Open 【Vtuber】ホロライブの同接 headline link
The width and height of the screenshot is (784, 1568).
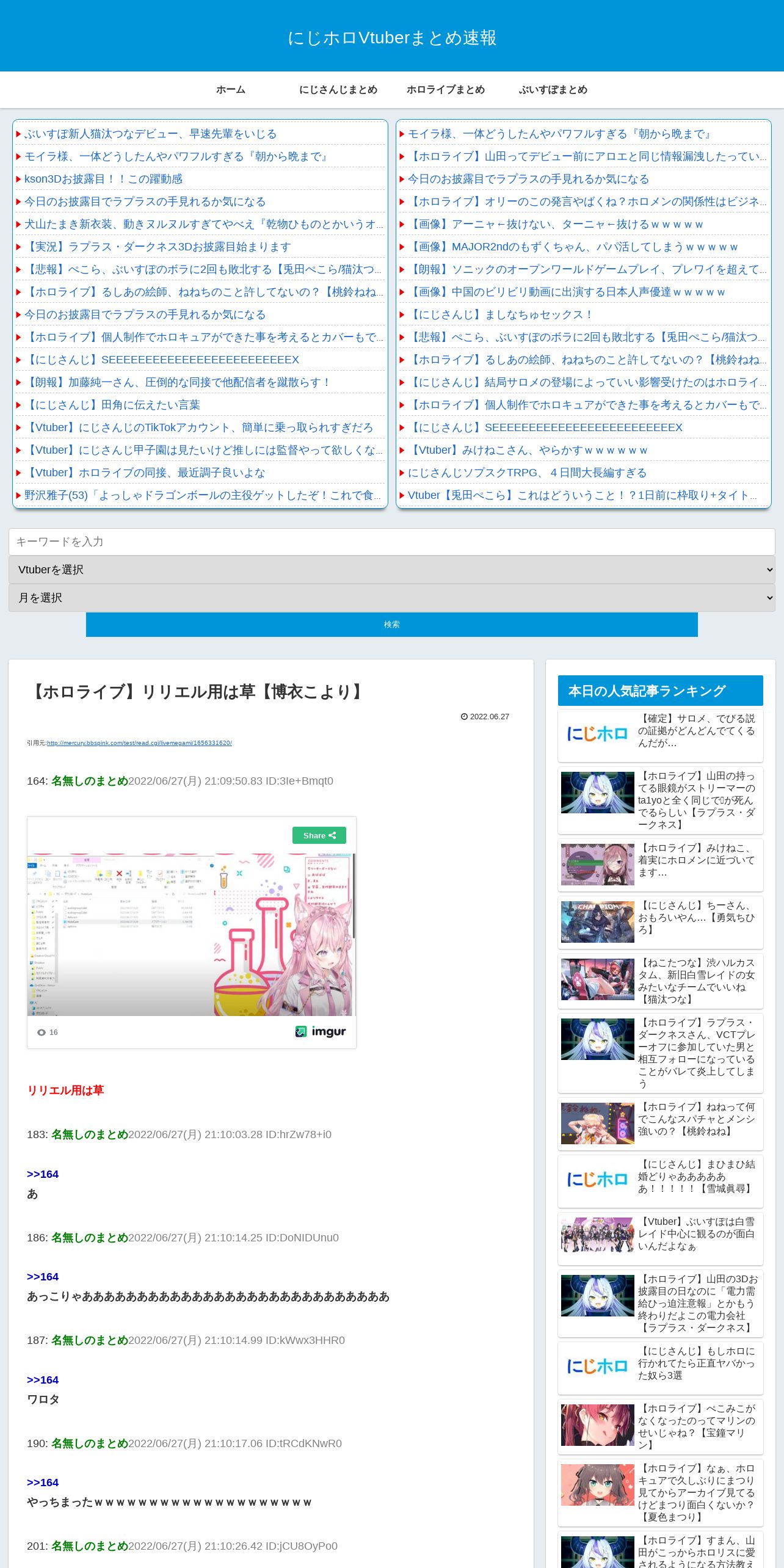[x=145, y=473]
